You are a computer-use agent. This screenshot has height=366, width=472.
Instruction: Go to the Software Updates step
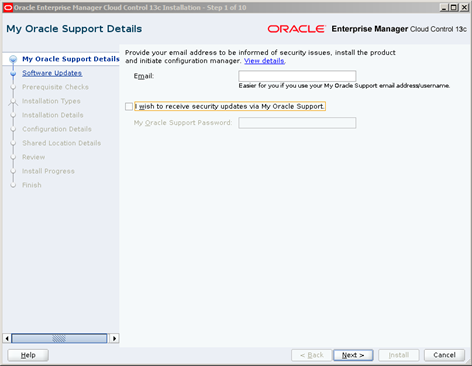click(x=52, y=73)
